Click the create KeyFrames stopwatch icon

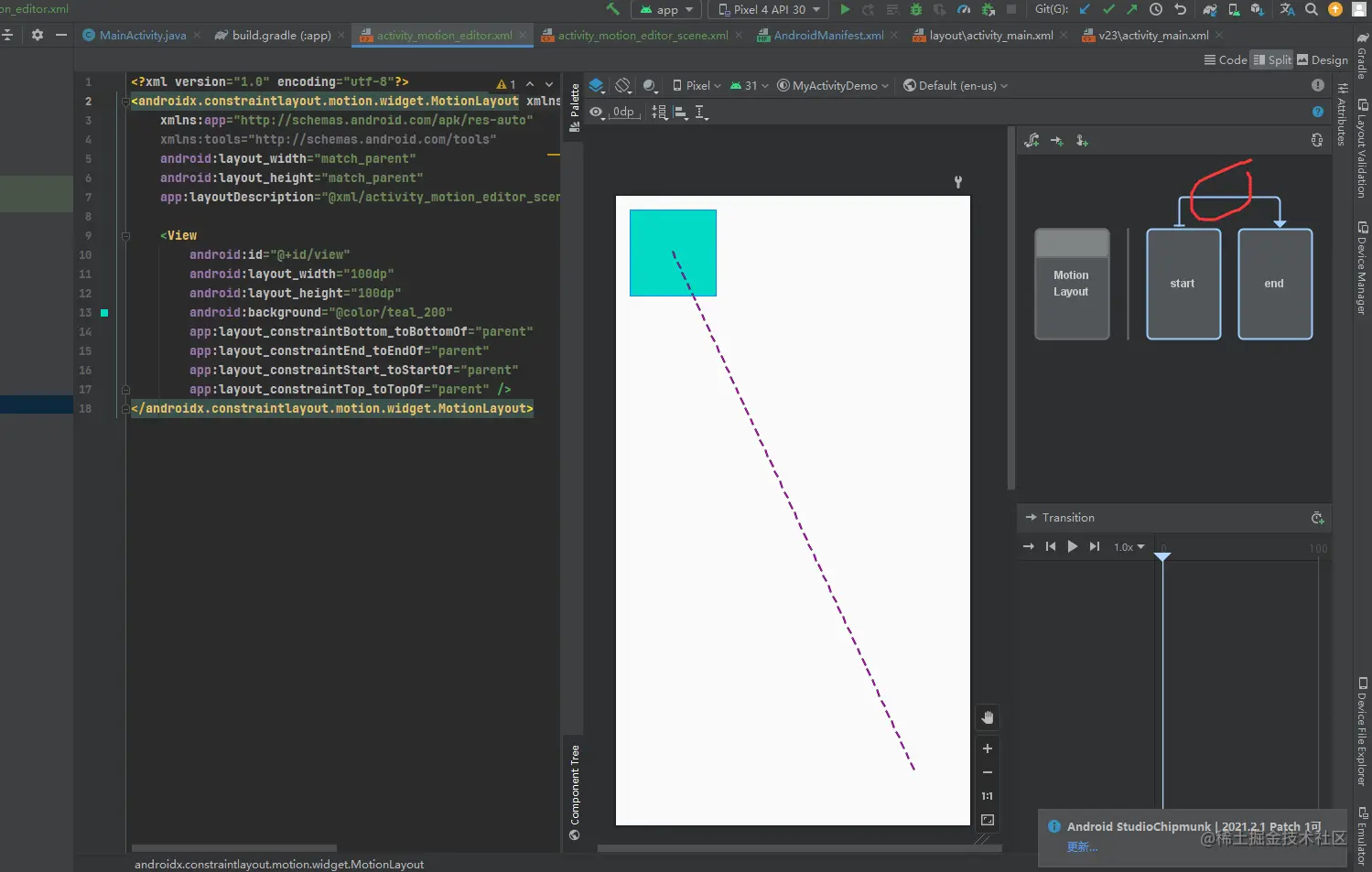pyautogui.click(x=1317, y=518)
